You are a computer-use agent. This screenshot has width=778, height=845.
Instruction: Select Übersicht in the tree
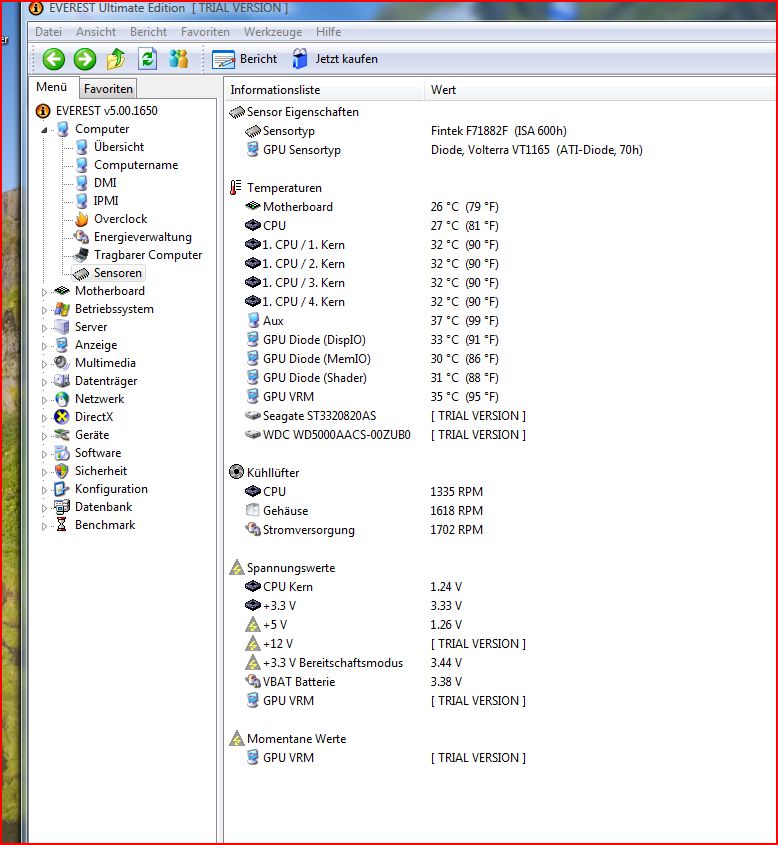(119, 147)
